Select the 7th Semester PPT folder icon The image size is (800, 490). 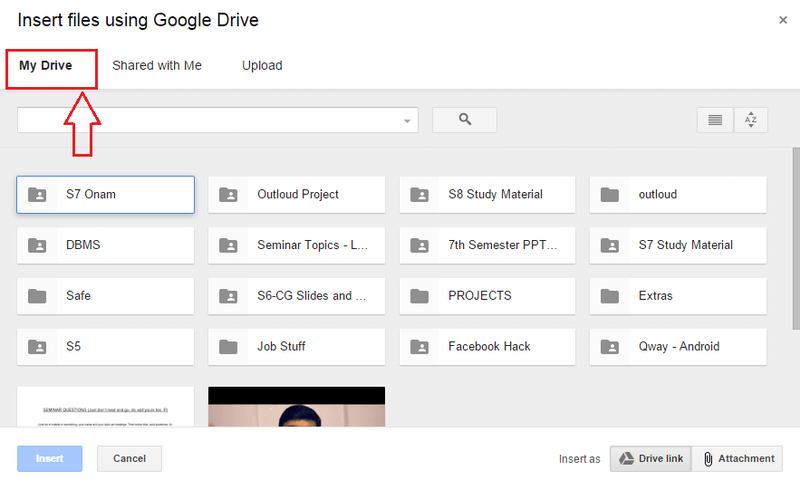pos(419,245)
